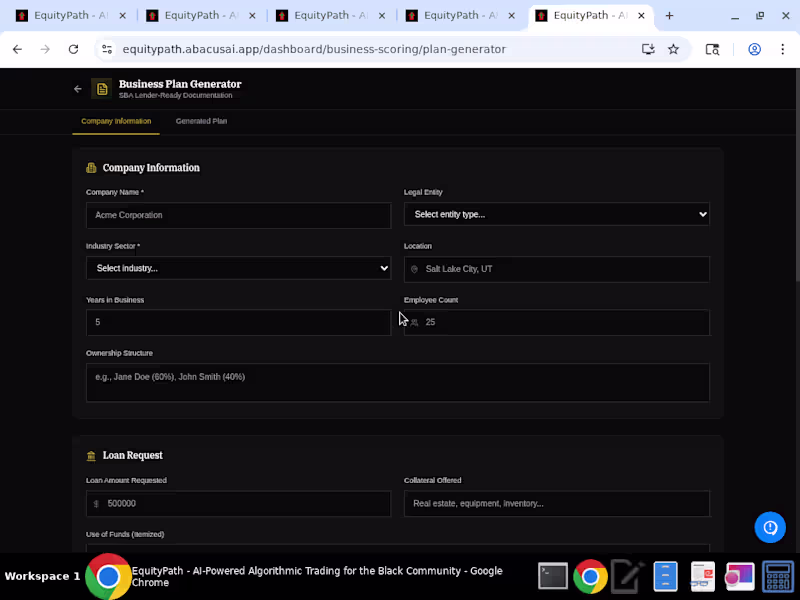Bookmark this page with the star
Image resolution: width=800 pixels, height=600 pixels.
pyautogui.click(x=673, y=49)
